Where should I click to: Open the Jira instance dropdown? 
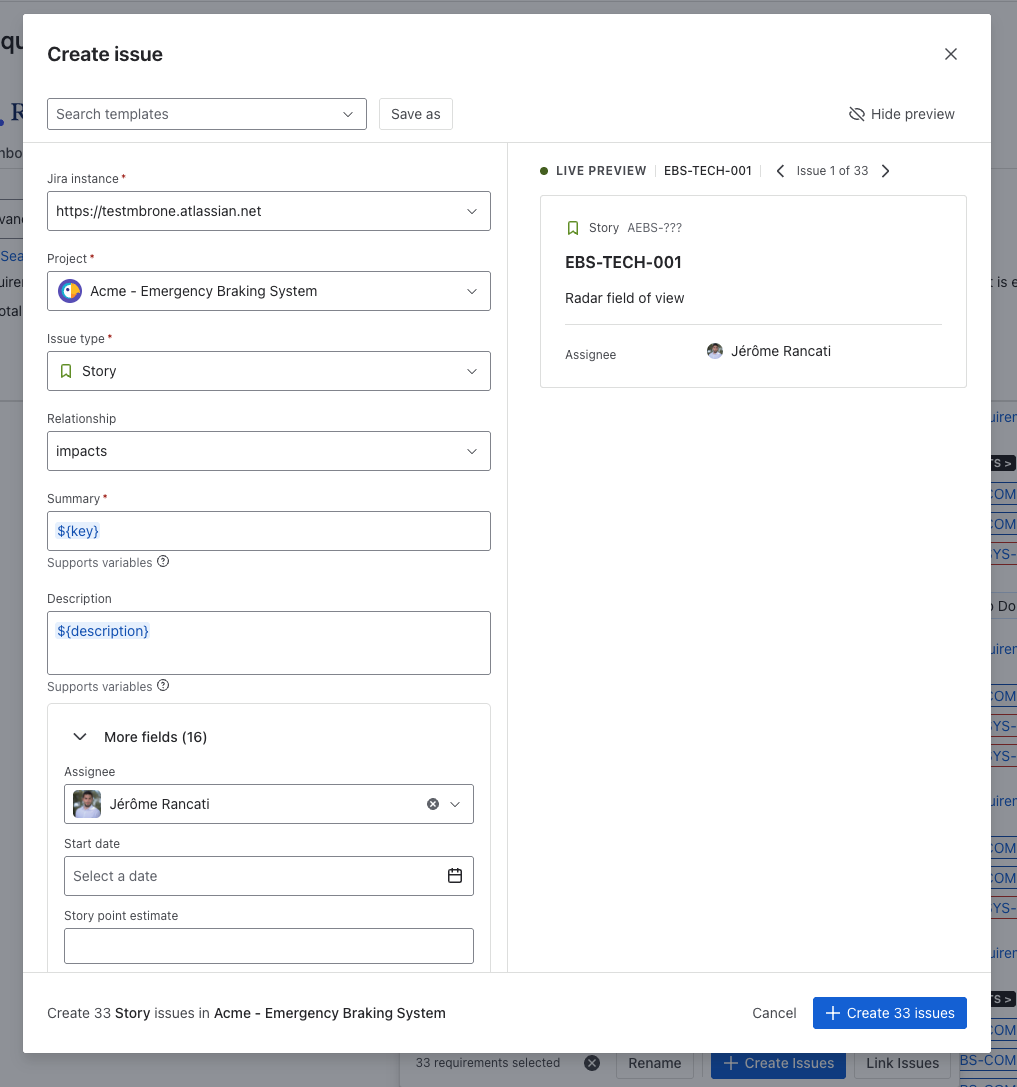click(269, 211)
